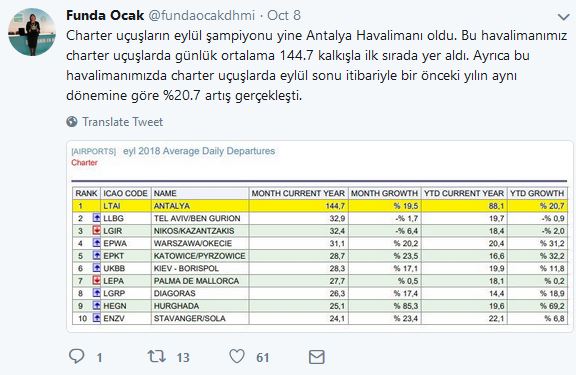Open the tweet options chevron menu

pos(563,17)
